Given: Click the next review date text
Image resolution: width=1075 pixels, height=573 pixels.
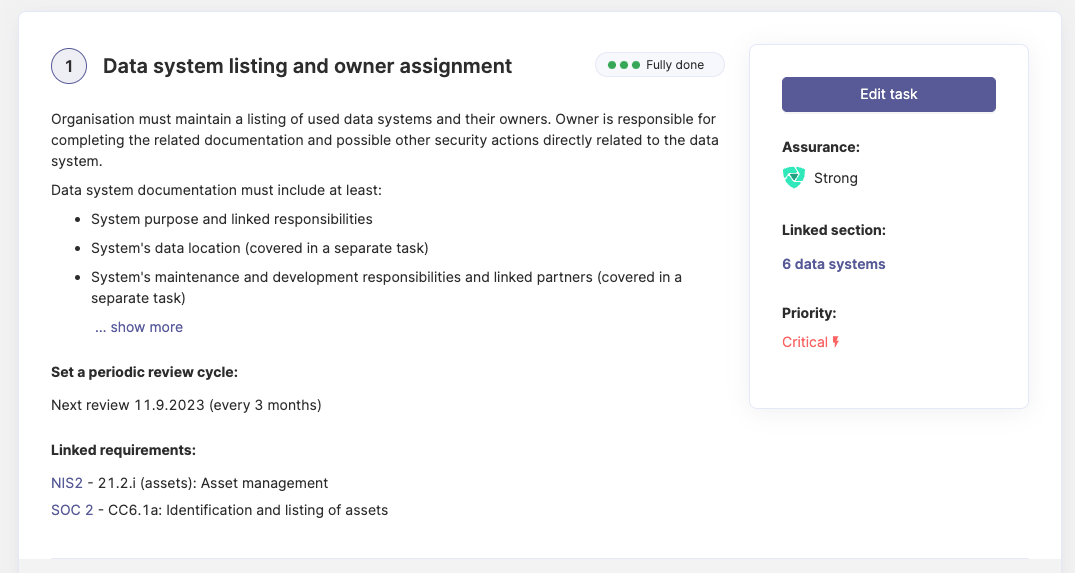Looking at the screenshot, I should click(186, 405).
